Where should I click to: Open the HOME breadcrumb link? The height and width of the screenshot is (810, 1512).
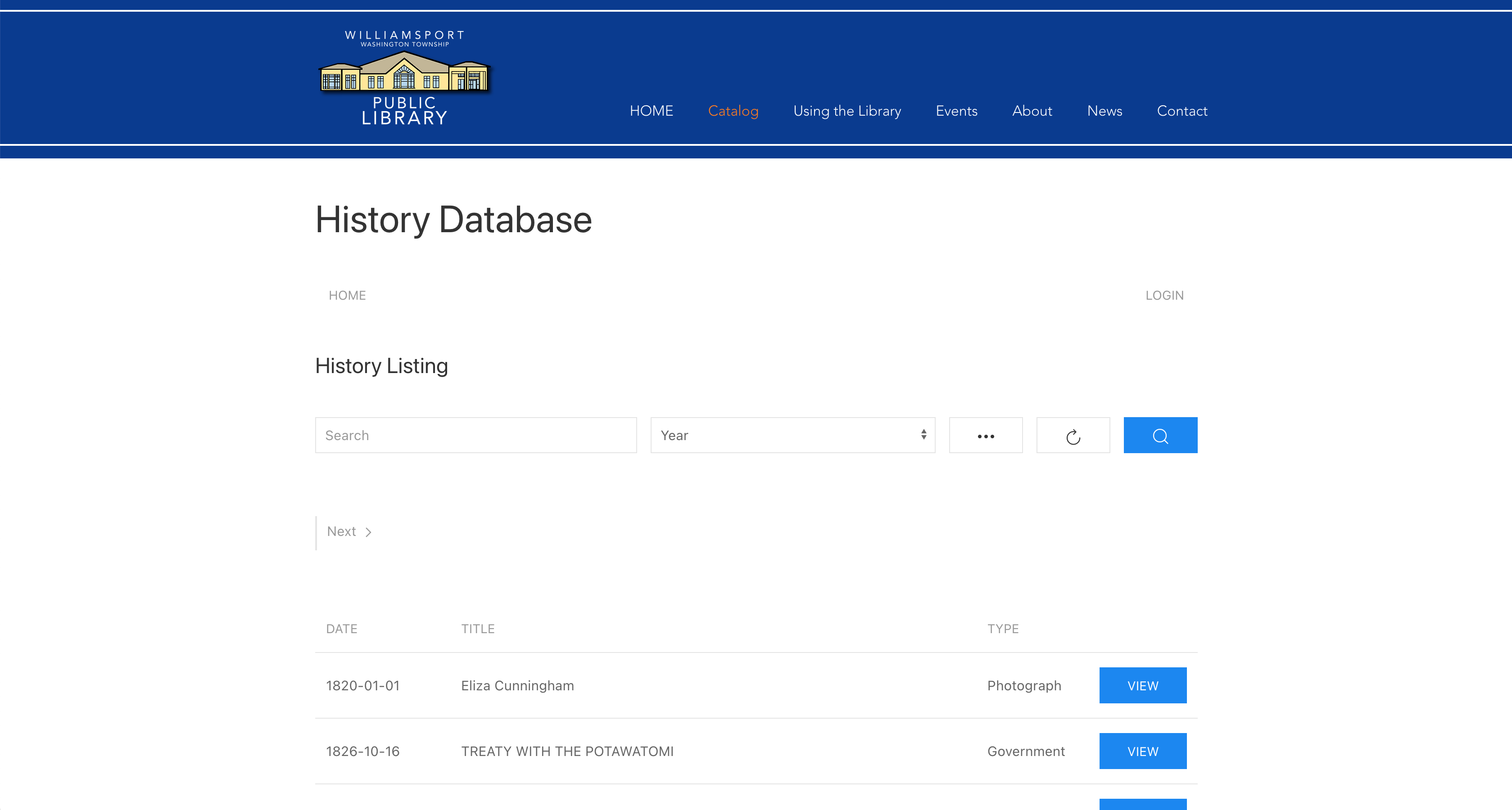click(348, 295)
